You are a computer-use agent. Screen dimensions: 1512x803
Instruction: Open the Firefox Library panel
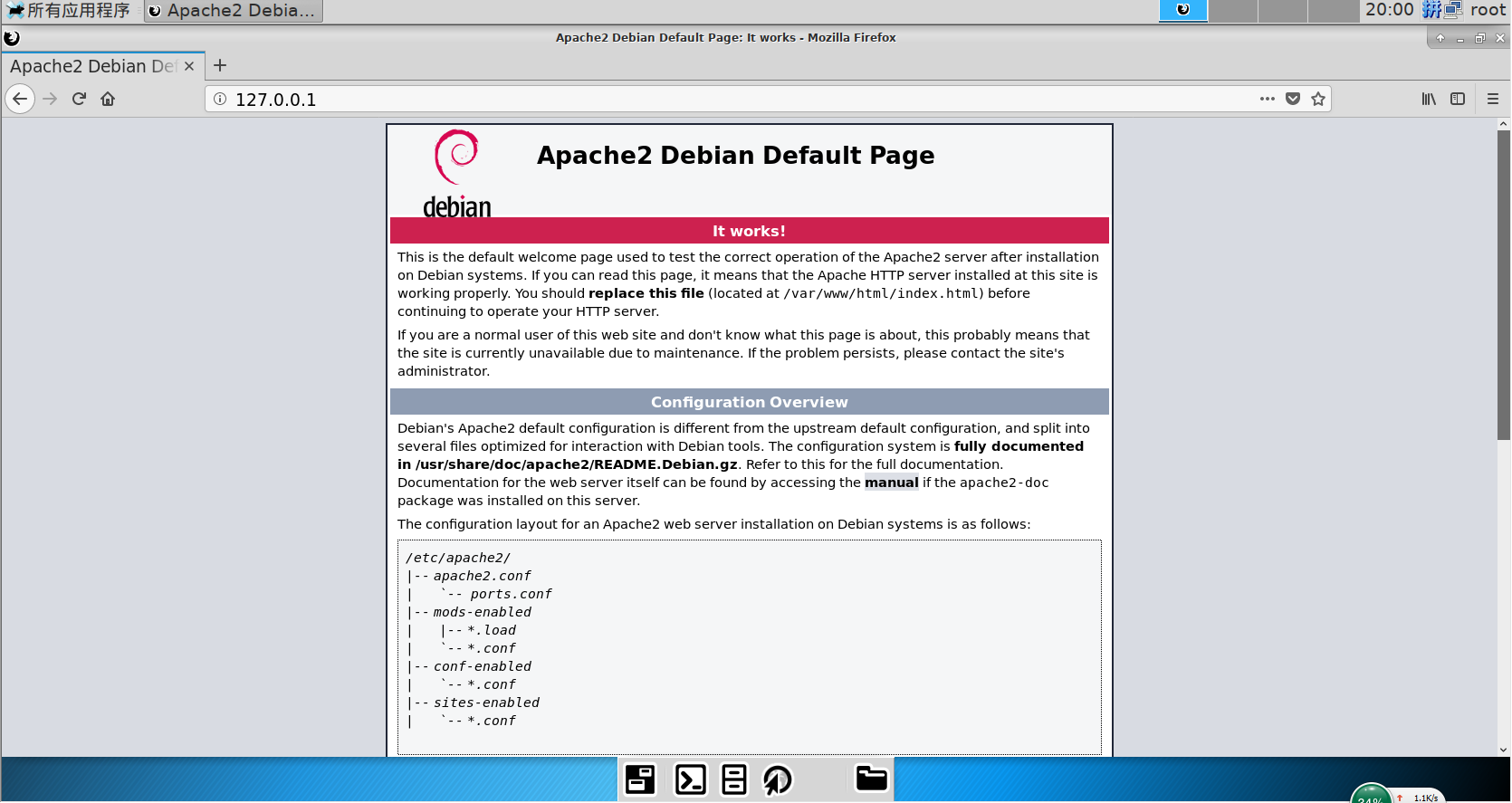[x=1429, y=99]
